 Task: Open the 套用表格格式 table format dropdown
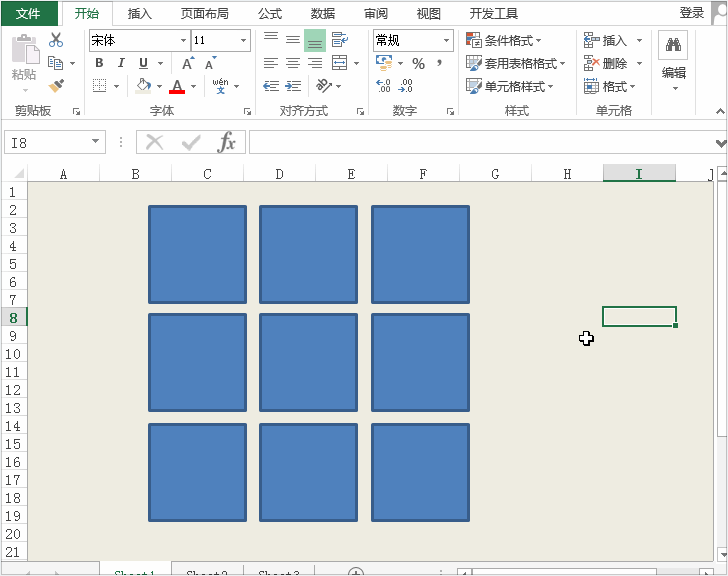pyautogui.click(x=516, y=63)
